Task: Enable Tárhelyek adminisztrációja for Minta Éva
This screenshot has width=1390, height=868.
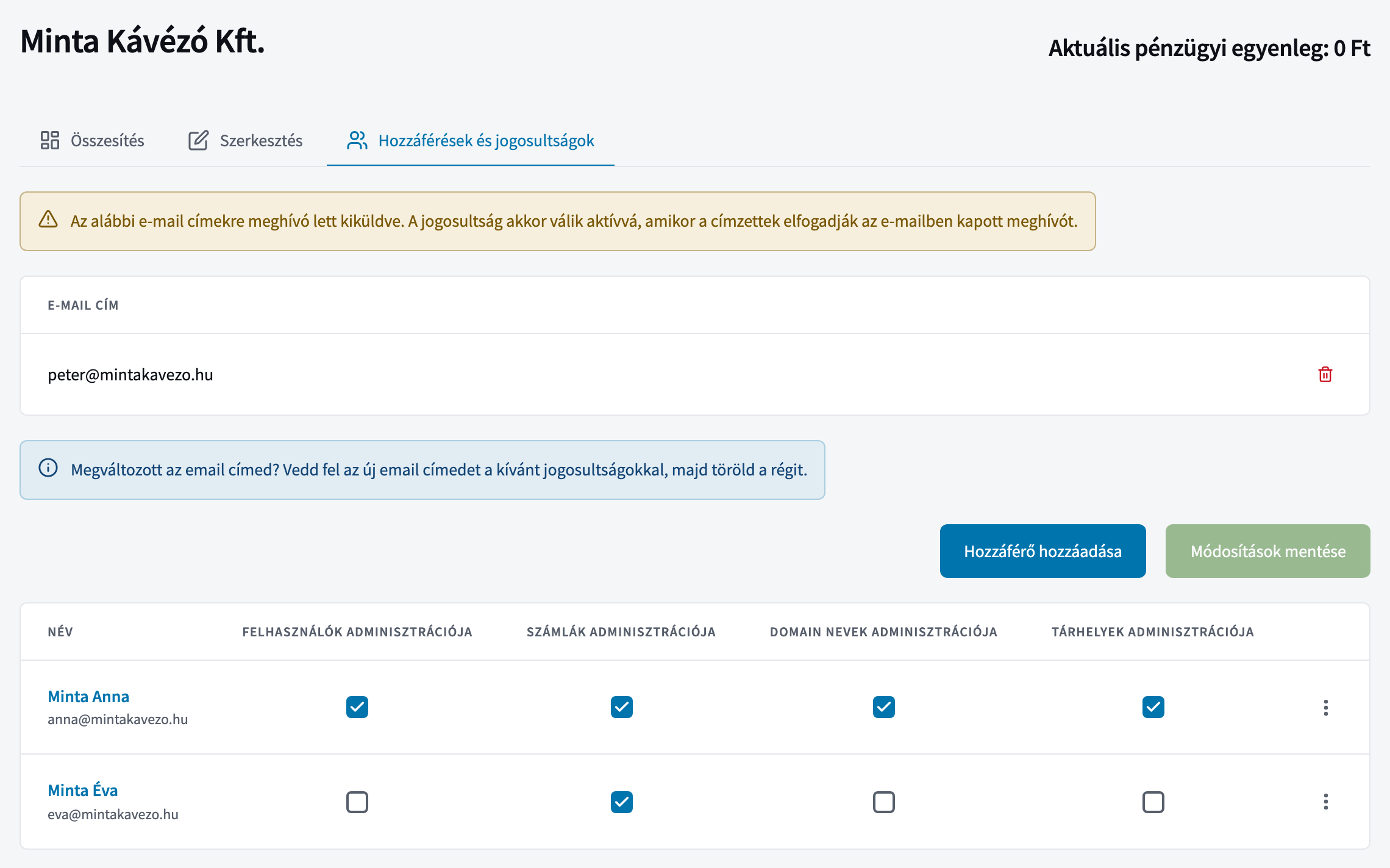Action: pyautogui.click(x=1153, y=802)
